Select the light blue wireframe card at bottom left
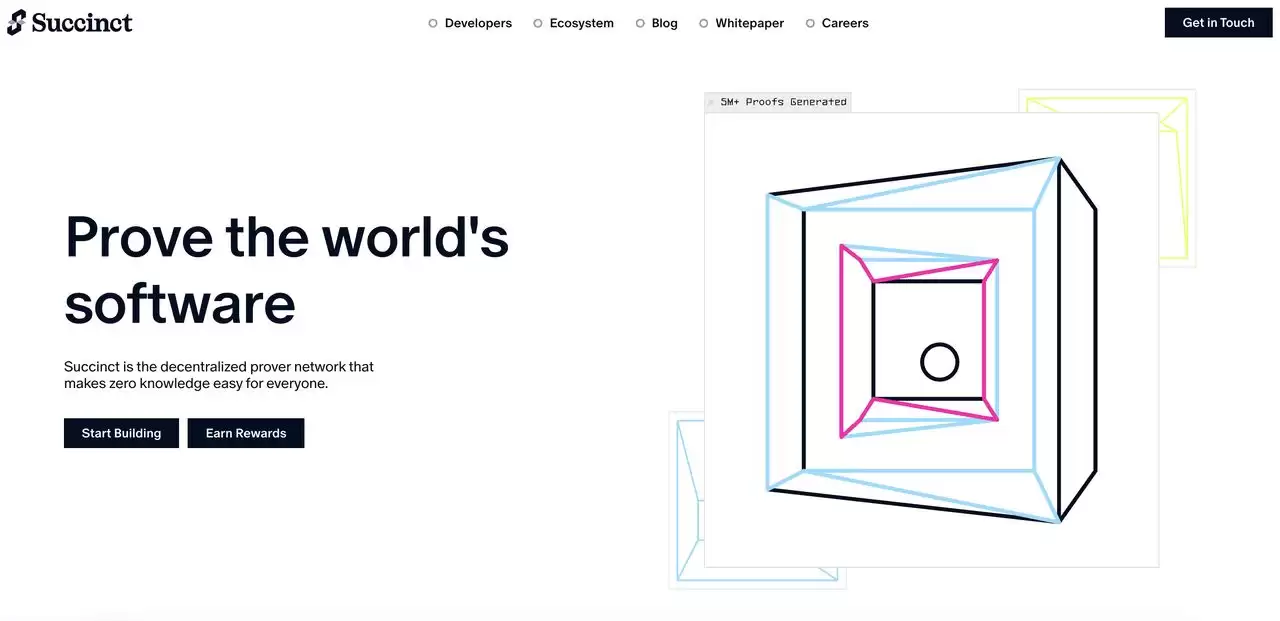Viewport: 1280px width, 621px height. tap(686, 500)
